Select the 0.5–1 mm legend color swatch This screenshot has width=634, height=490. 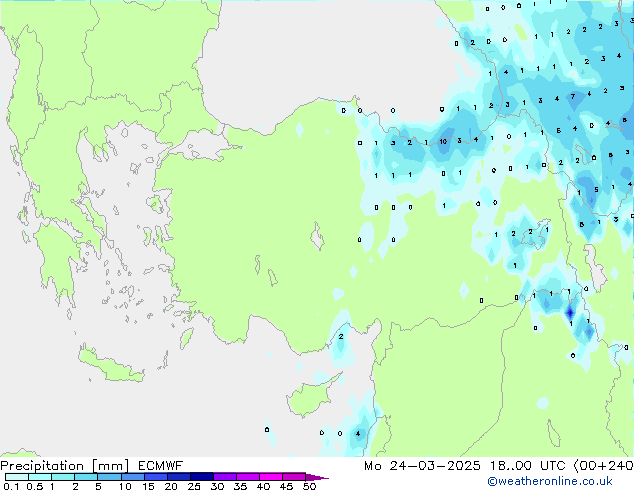pyautogui.click(x=40, y=477)
